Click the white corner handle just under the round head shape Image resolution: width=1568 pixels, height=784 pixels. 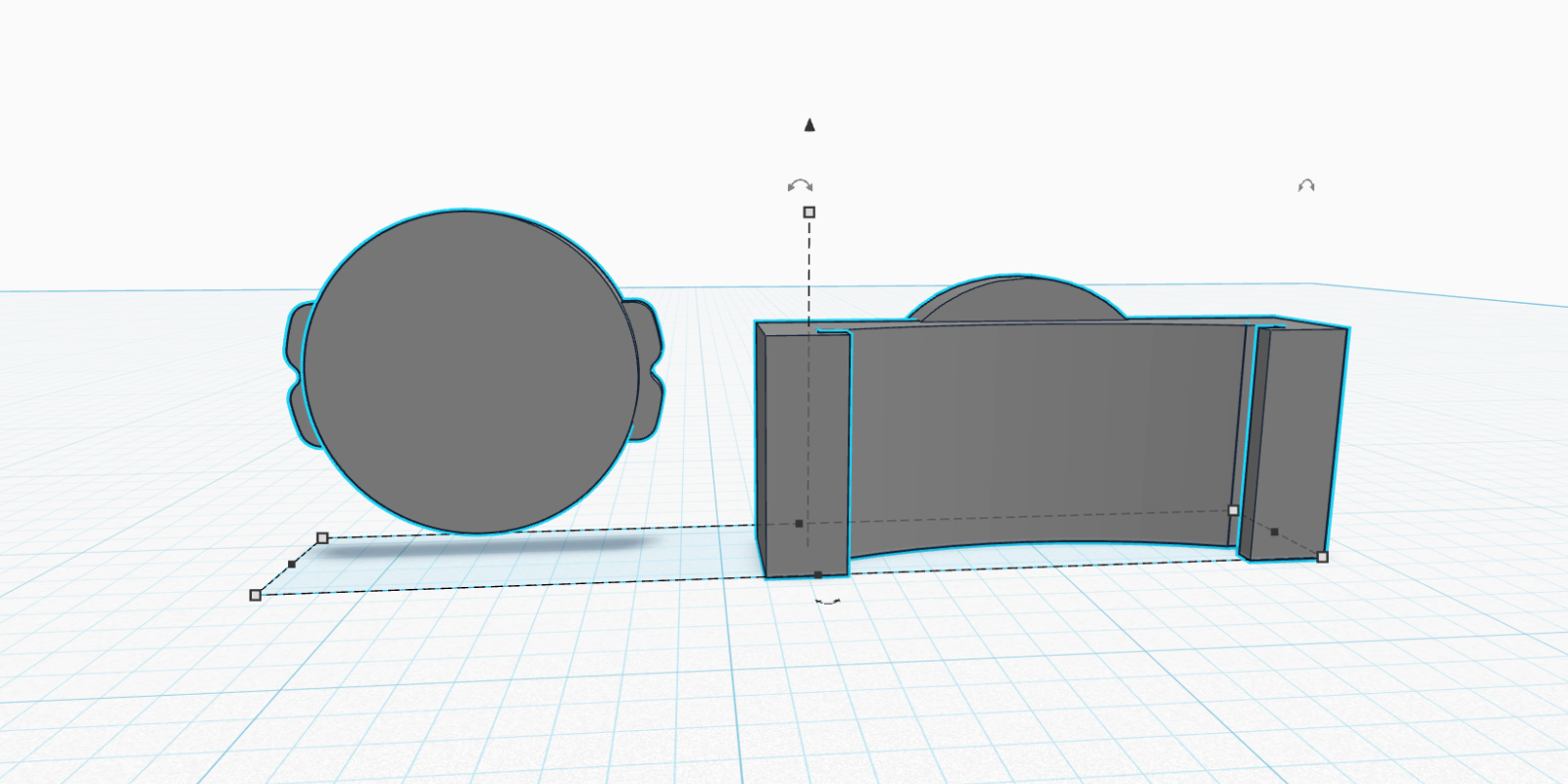point(322,538)
